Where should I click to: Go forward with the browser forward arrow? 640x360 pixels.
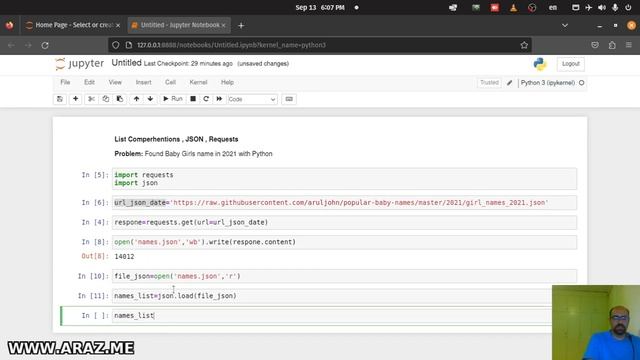(28, 45)
